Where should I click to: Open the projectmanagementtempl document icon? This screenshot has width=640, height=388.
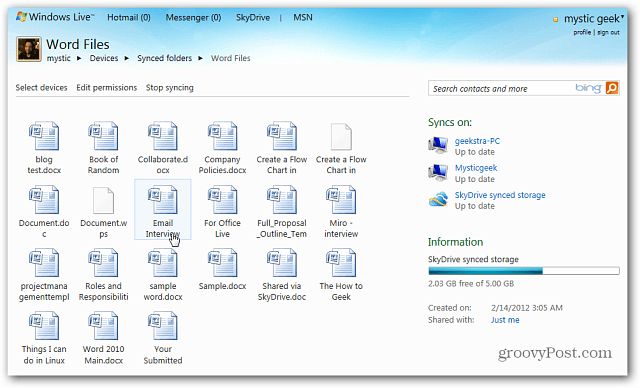44,263
